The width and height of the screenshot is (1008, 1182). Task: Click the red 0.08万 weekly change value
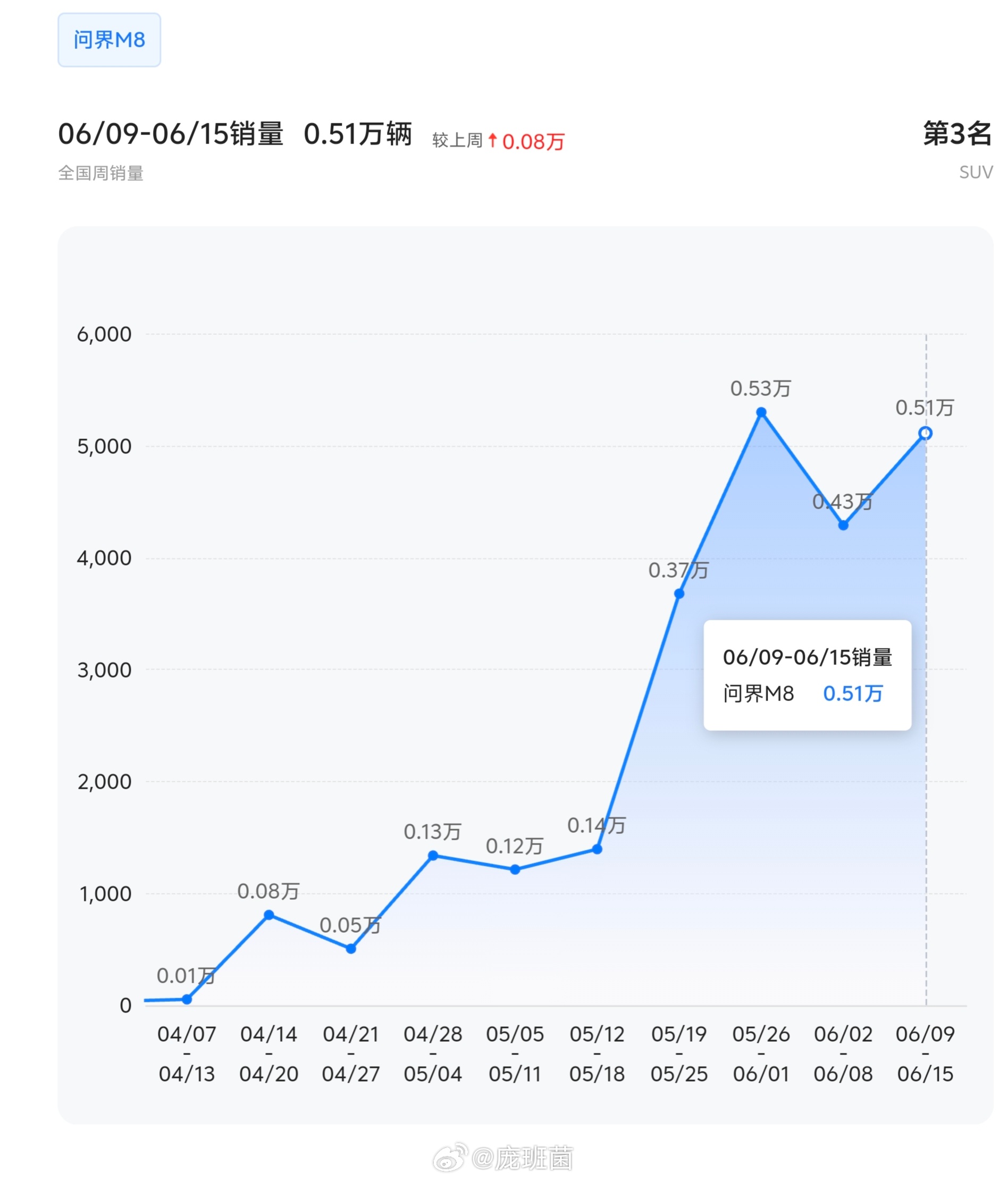coord(533,141)
